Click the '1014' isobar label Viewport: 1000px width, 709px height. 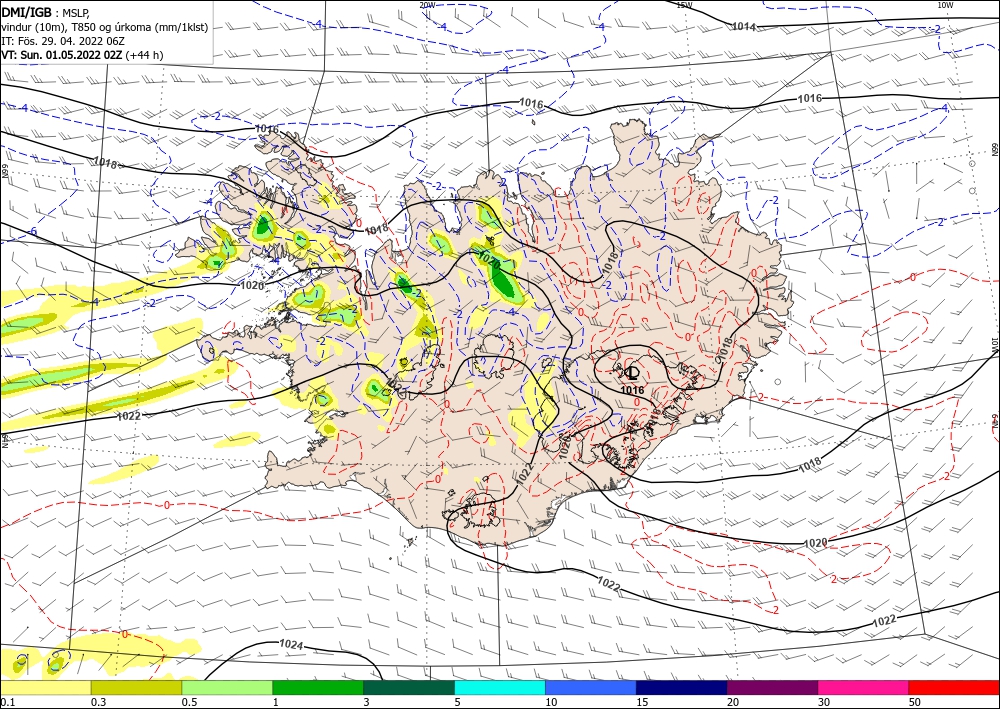coord(743,27)
